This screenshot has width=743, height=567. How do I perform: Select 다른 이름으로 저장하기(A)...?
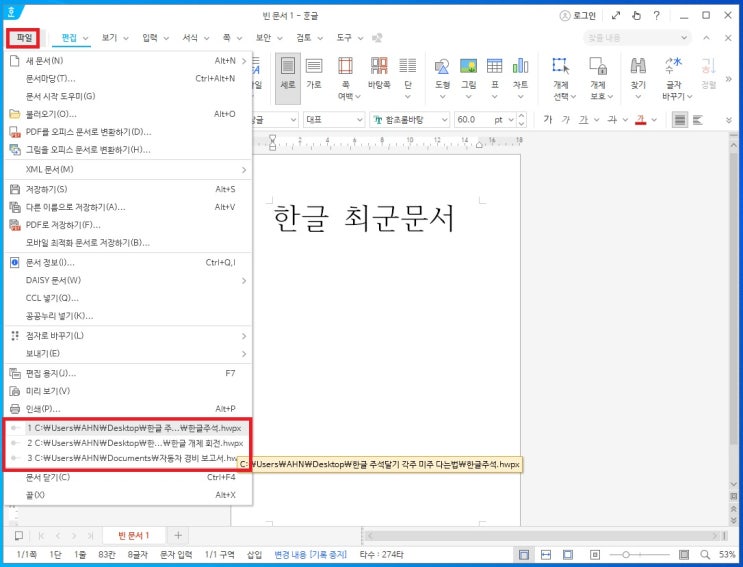coord(128,207)
